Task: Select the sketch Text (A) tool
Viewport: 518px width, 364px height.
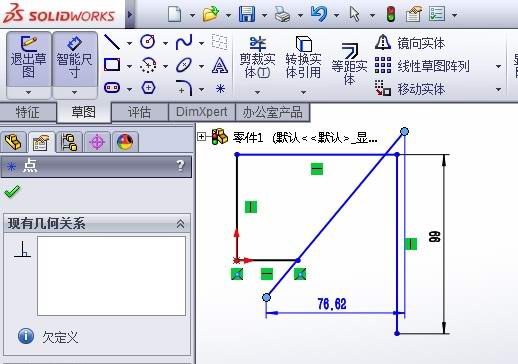Action: (220, 65)
